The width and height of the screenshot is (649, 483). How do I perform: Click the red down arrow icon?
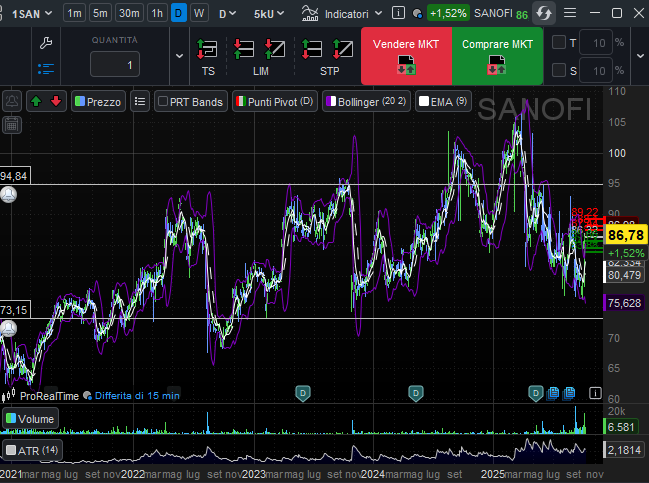56,101
